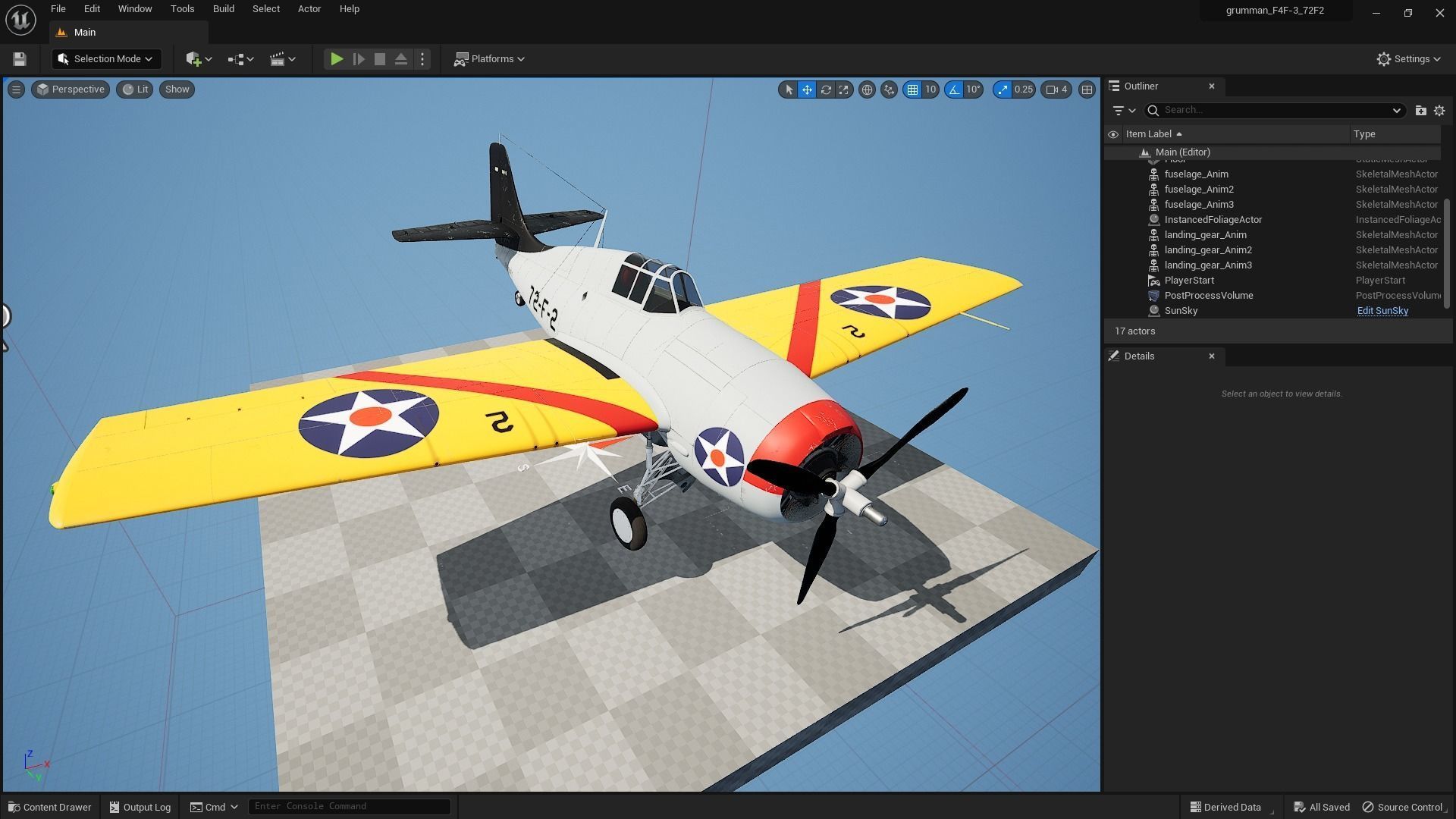Screen dimensions: 1456x819
Task: Open the Cmd console type dropdown
Action: (214, 807)
